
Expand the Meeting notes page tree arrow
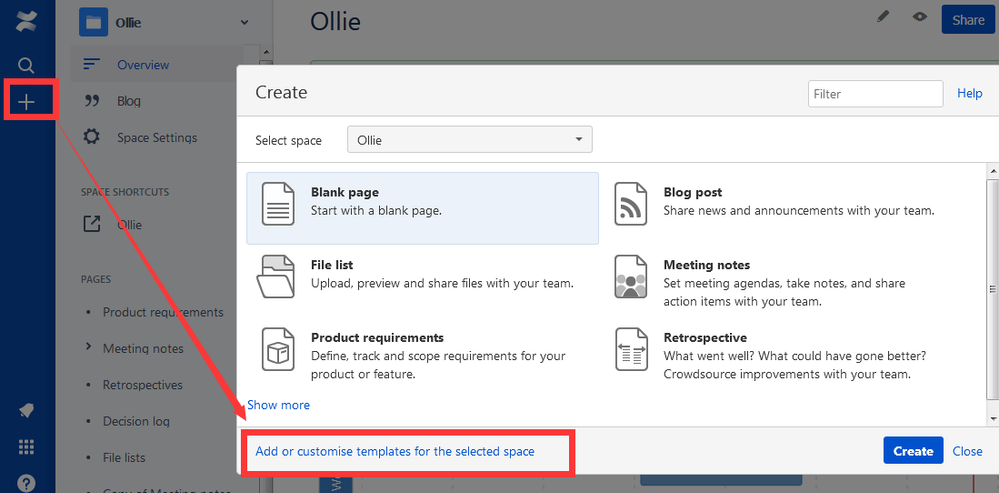(89, 347)
